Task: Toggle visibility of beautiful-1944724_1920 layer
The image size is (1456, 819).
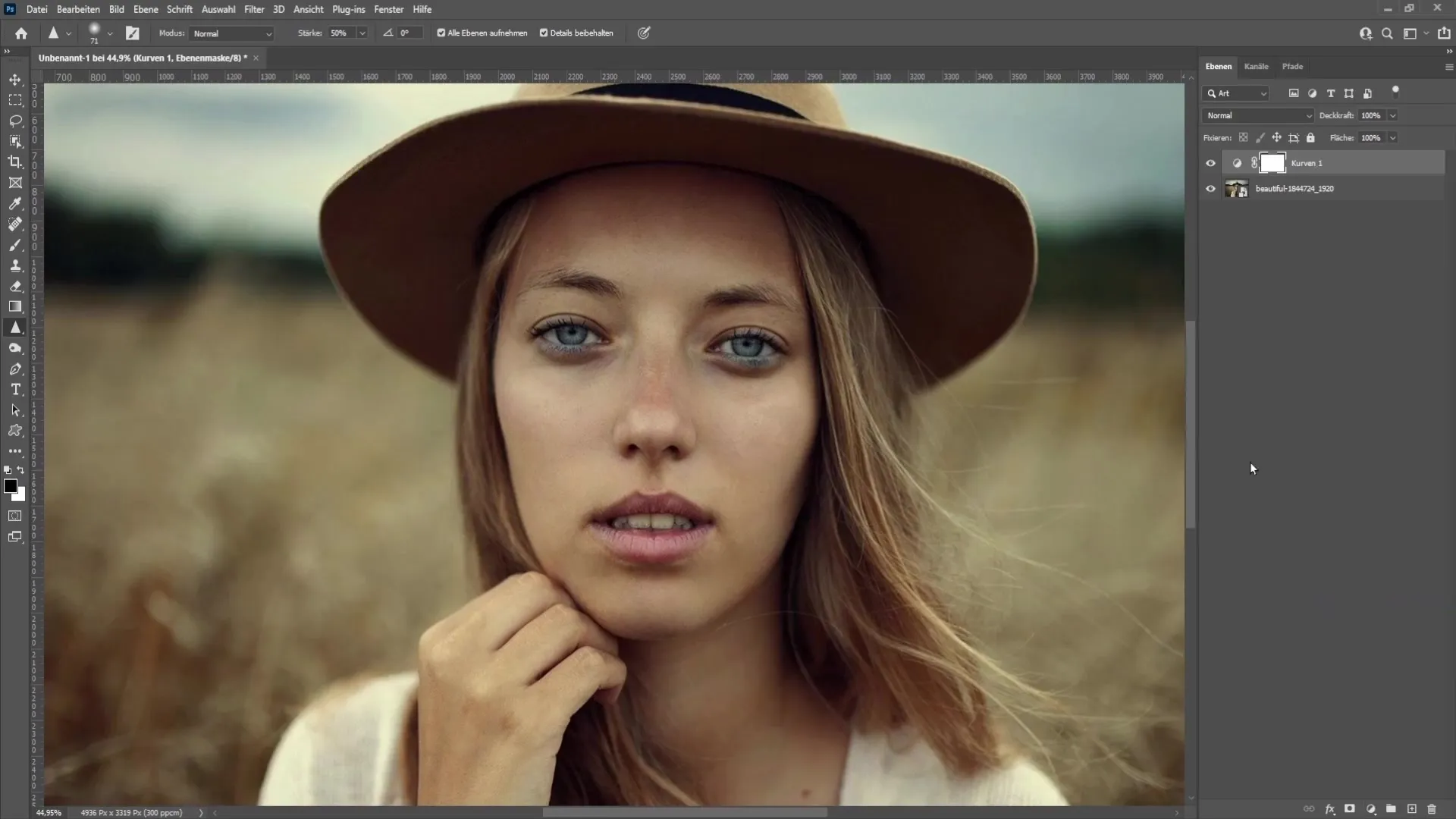Action: pos(1210,189)
